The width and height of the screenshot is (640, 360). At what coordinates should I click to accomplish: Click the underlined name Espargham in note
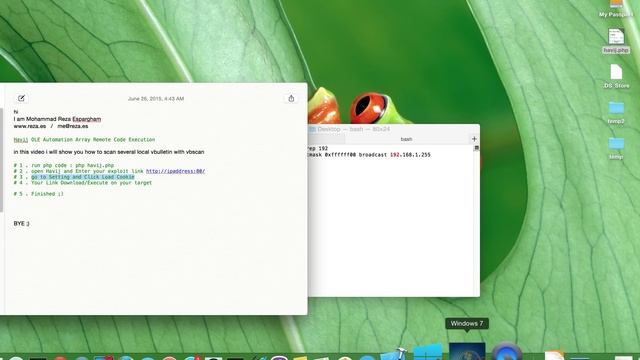coord(87,119)
